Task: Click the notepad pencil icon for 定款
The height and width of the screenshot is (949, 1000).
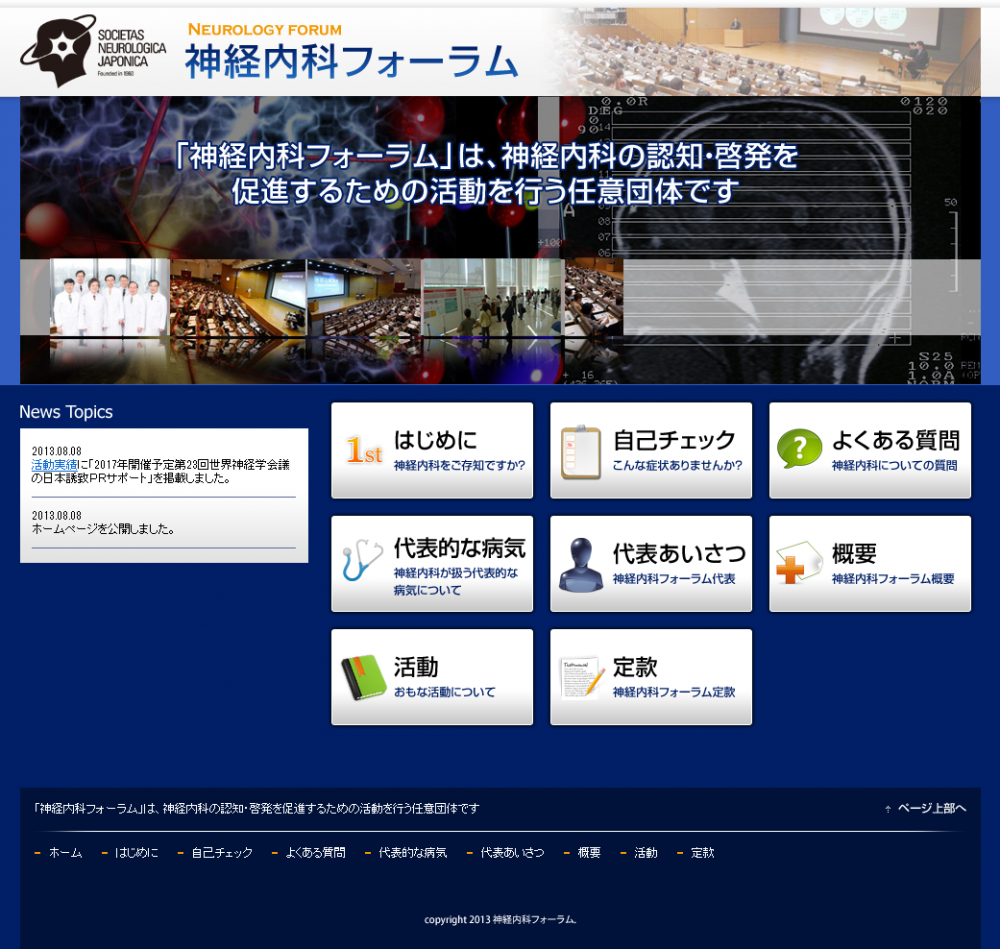Action: (x=581, y=677)
